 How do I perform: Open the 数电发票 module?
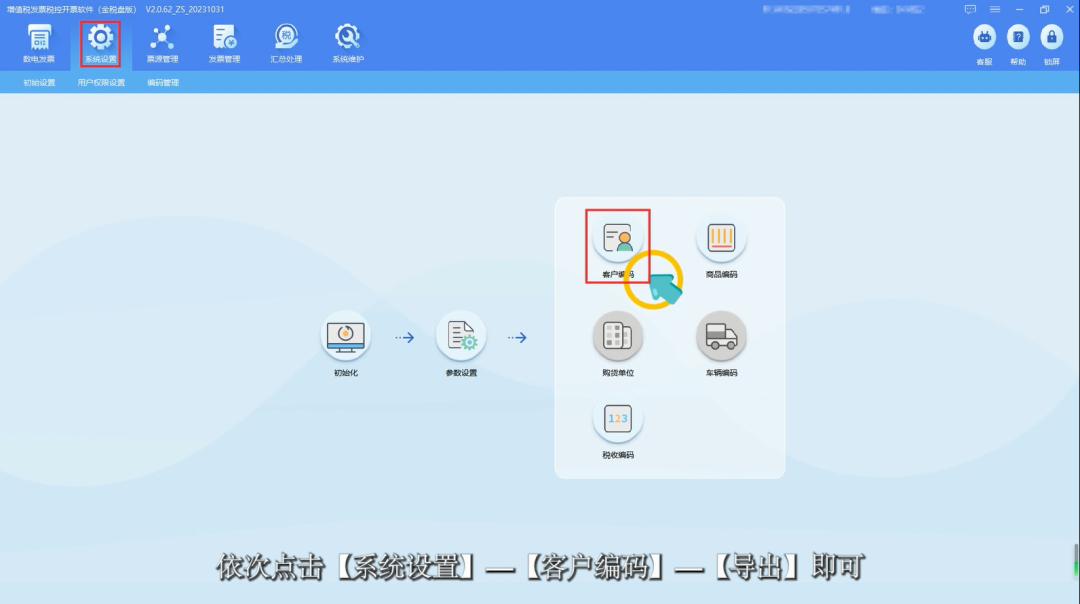(x=39, y=43)
